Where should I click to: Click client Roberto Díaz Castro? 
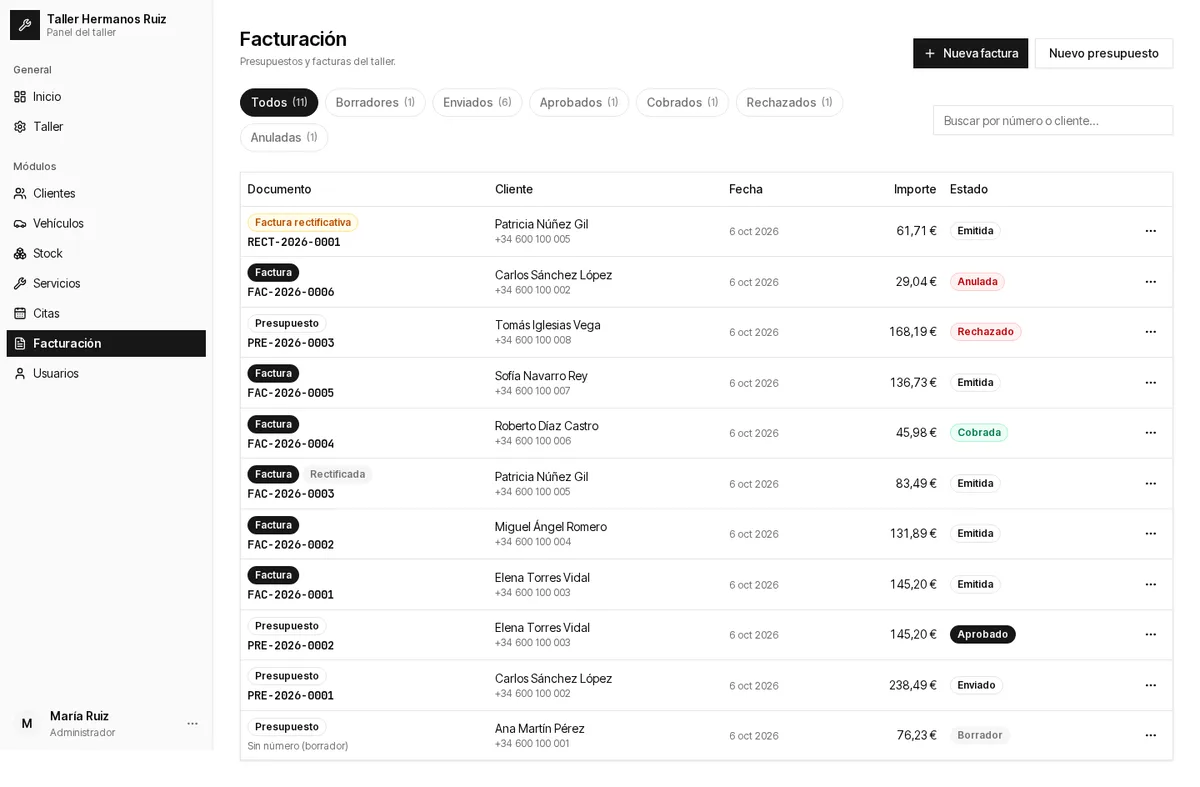(547, 427)
